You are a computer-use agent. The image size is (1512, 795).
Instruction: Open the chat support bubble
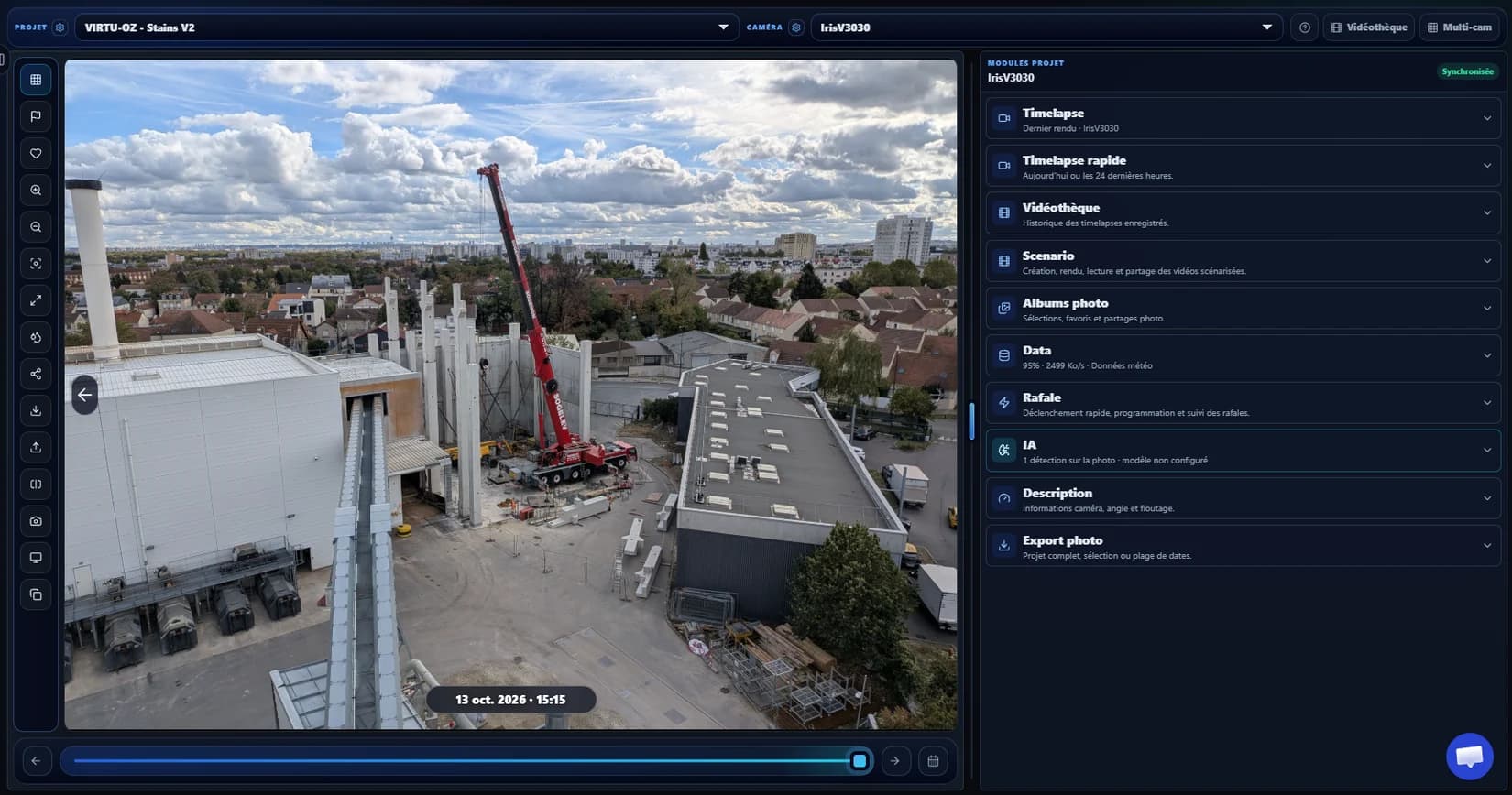coord(1470,757)
